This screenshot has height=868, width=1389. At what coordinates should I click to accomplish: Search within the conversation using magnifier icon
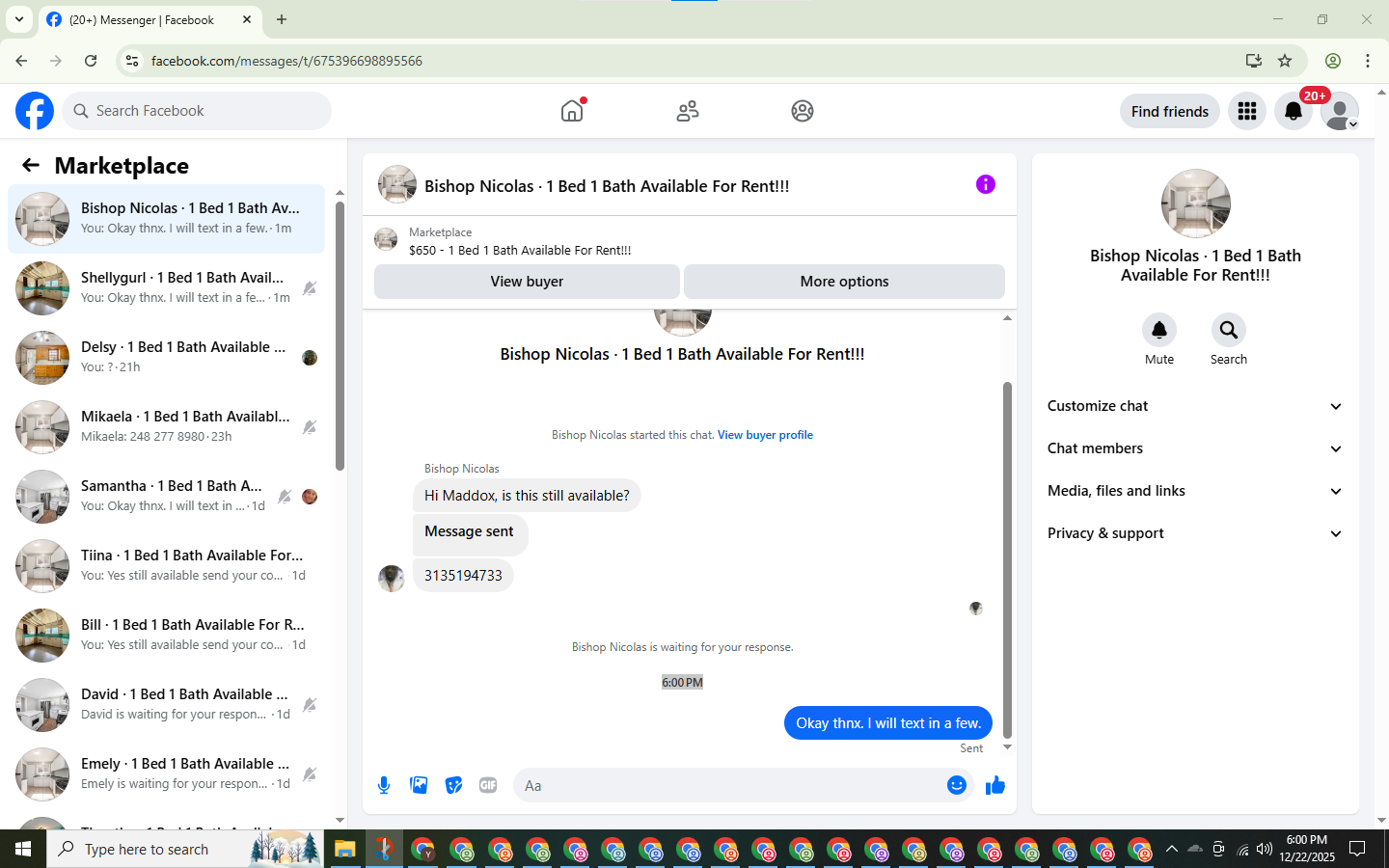[1229, 330]
